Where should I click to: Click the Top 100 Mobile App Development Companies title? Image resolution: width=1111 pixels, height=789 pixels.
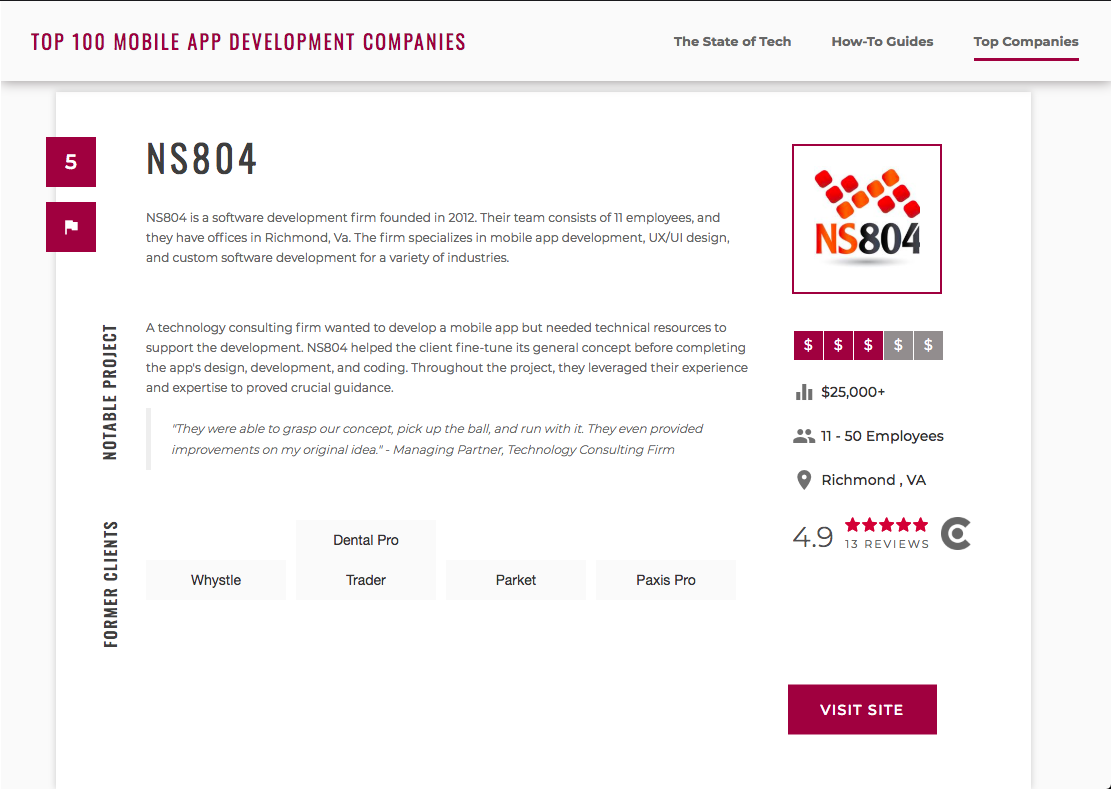pos(248,42)
